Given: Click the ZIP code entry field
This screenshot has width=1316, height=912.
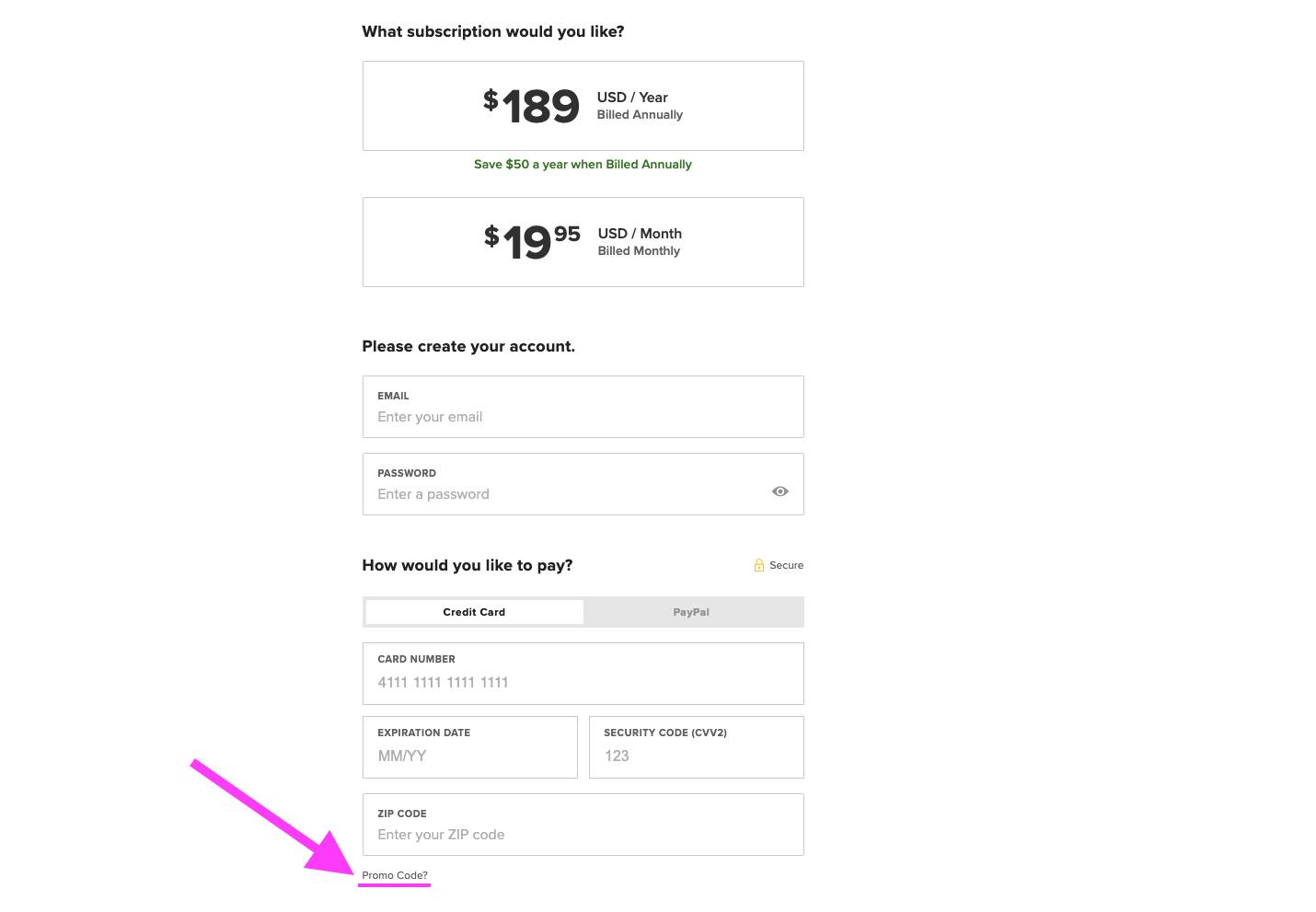Looking at the screenshot, I should pos(583,834).
